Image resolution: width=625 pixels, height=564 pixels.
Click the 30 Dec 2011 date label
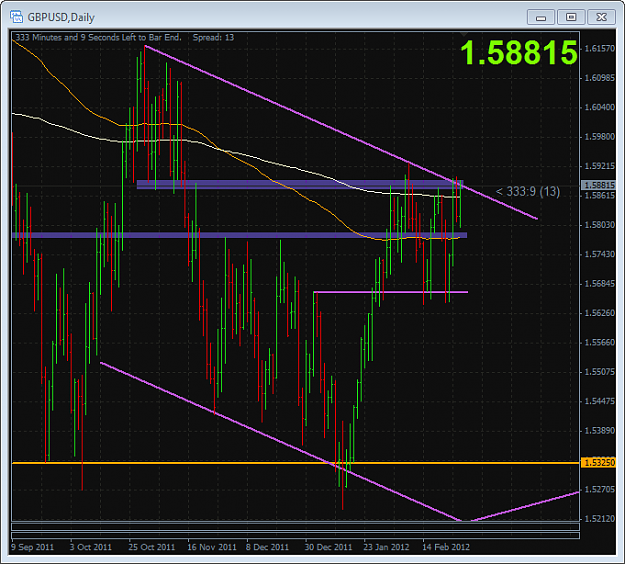point(328,547)
